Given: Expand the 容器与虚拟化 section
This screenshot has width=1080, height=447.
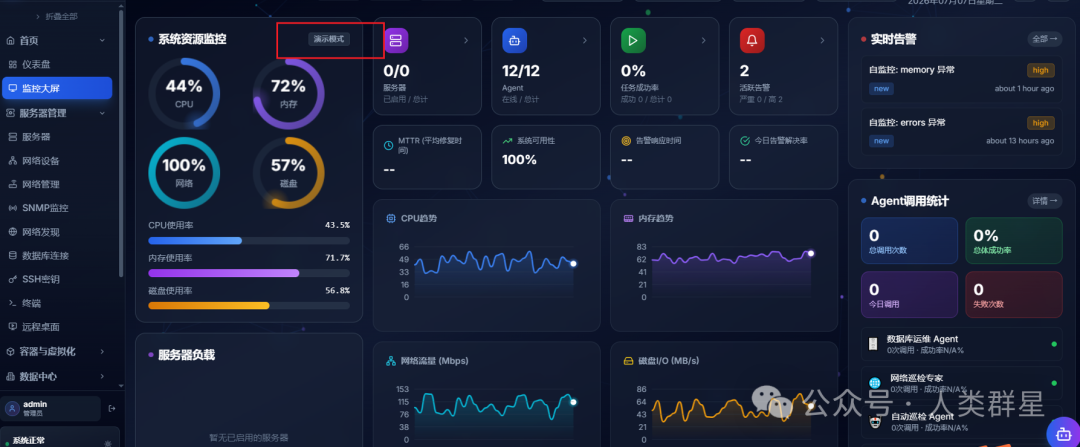Looking at the screenshot, I should click(x=56, y=351).
